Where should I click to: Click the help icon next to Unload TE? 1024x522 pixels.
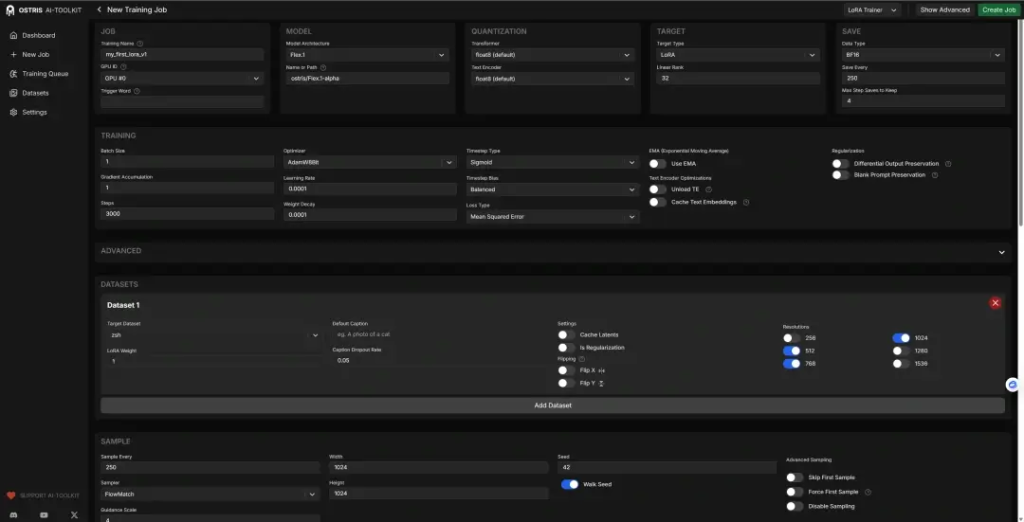click(709, 189)
